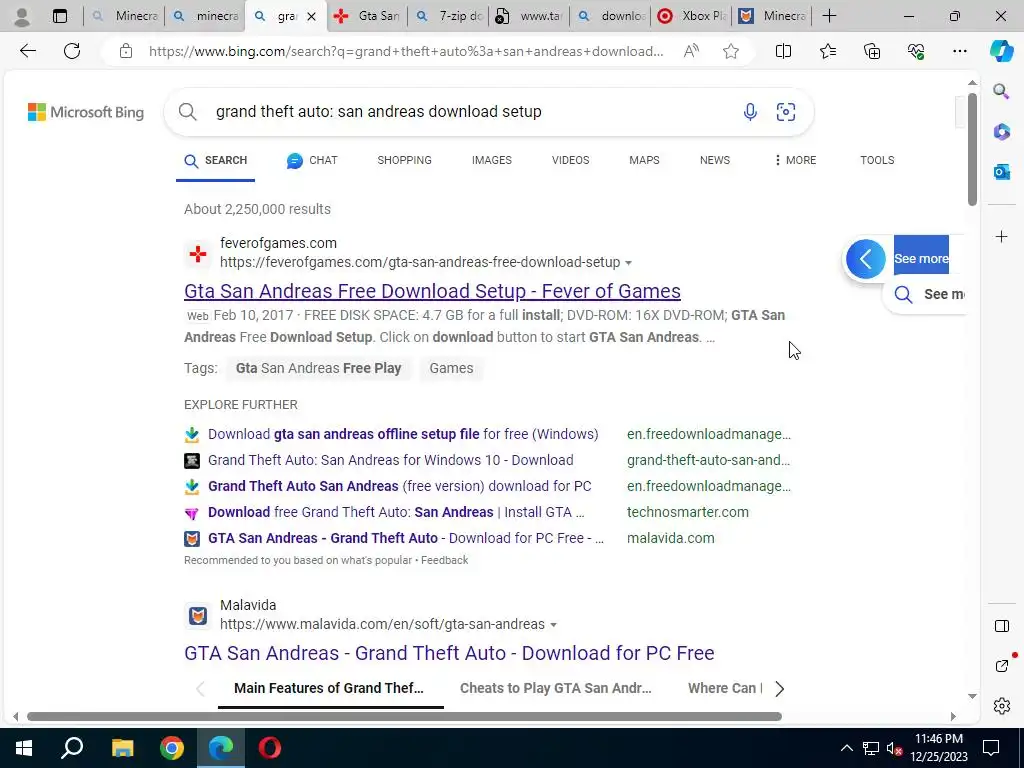Screen dimensions: 1024x768
Task: Click the search magnifier in Bing box
Action: point(187,112)
